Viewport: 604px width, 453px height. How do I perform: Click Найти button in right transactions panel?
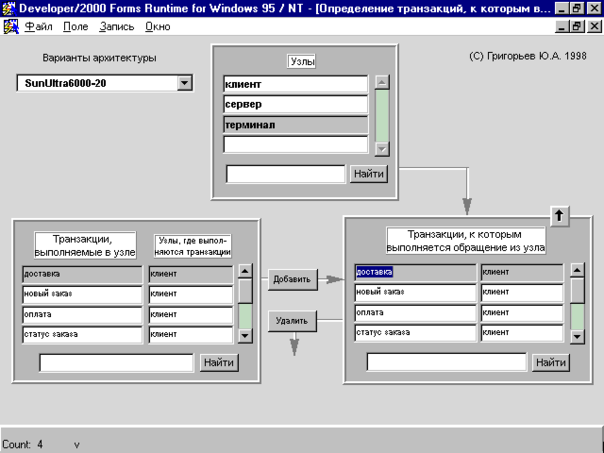(551, 362)
